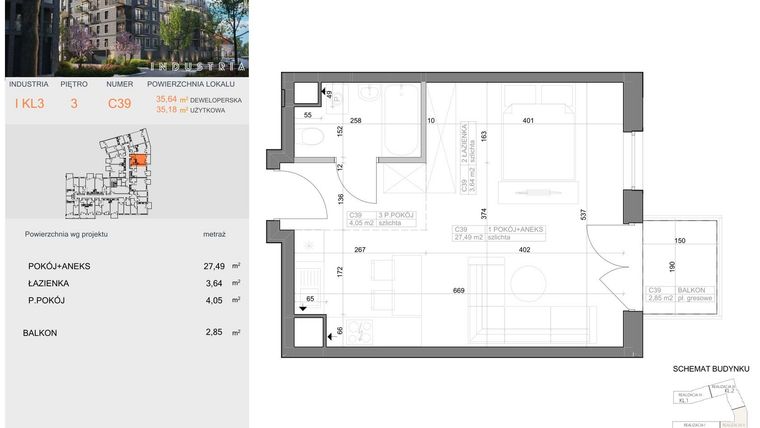Click the BALKON room tag on the balcony

pyautogui.click(x=681, y=294)
